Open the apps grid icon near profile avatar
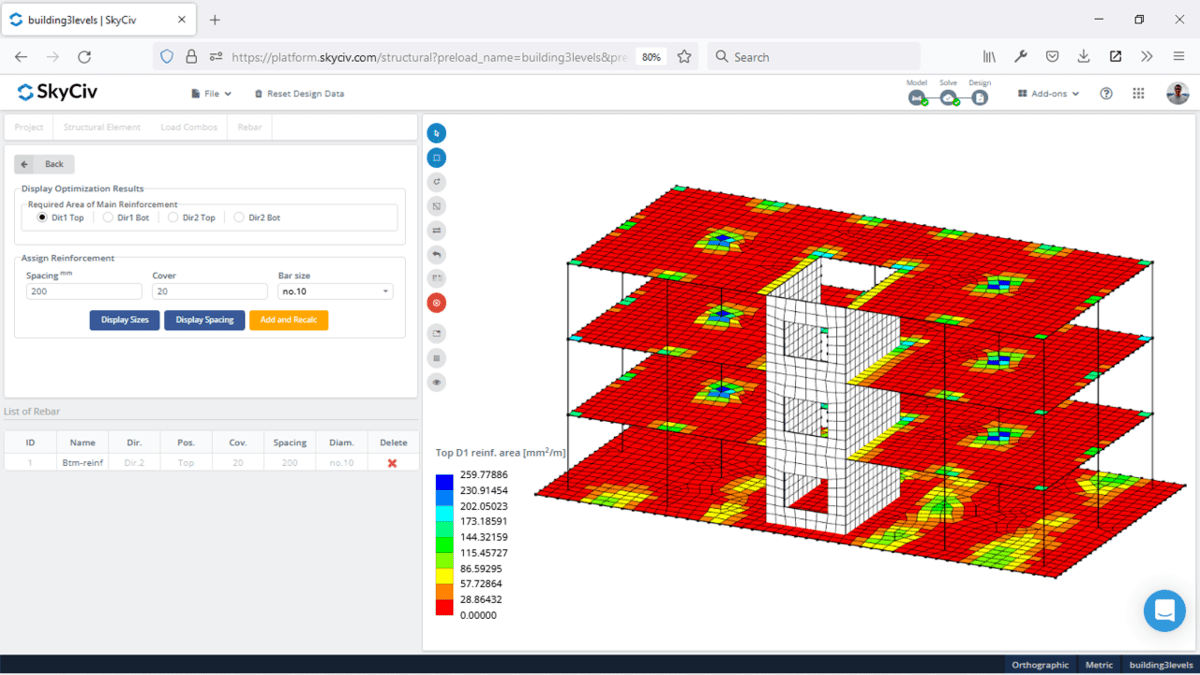The height and width of the screenshot is (675, 1200). point(1138,93)
